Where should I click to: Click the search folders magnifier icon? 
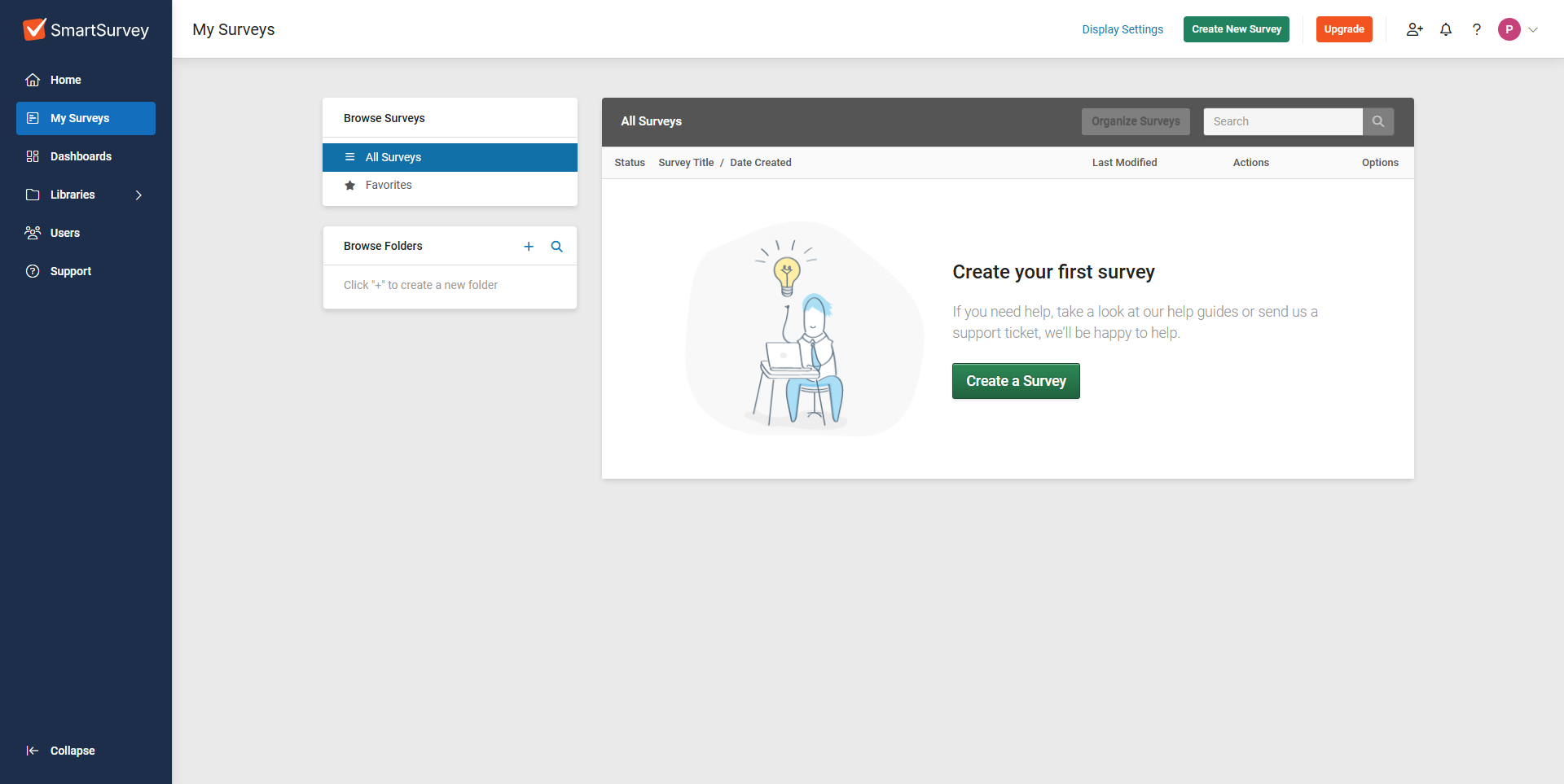[557, 247]
